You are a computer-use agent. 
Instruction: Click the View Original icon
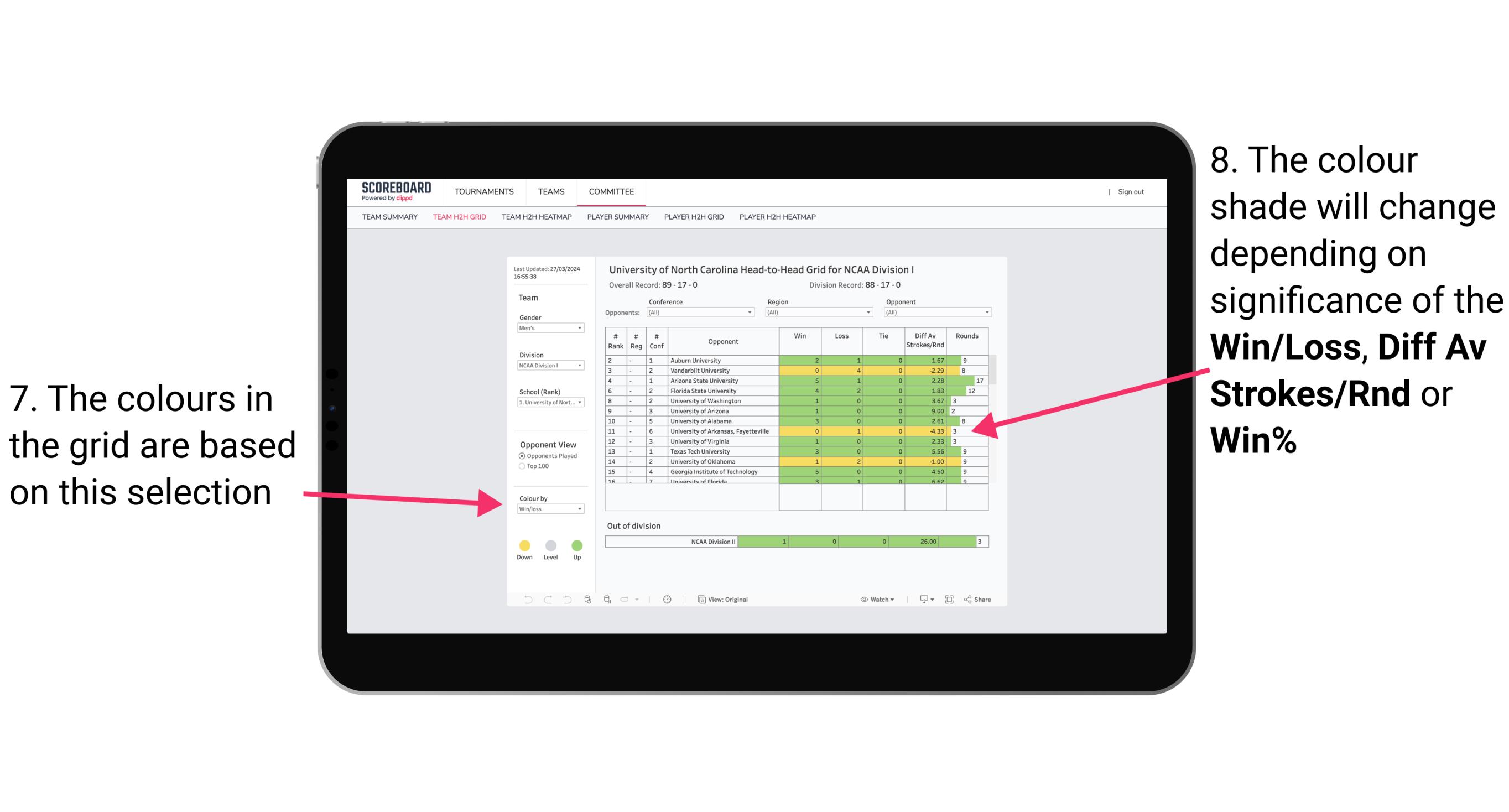click(701, 599)
